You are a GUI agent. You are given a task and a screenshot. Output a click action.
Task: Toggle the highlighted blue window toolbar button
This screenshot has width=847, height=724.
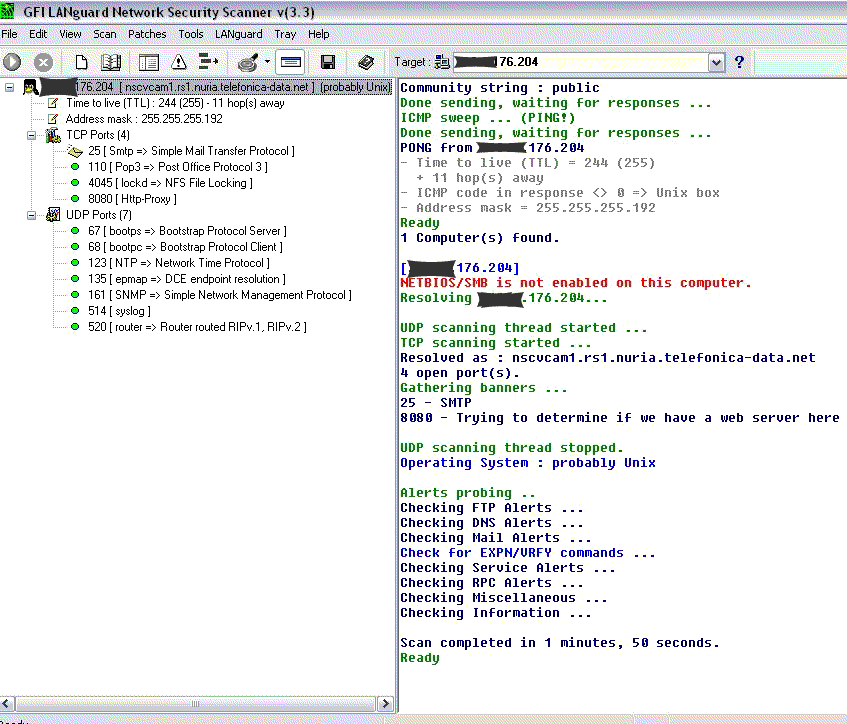coord(291,62)
